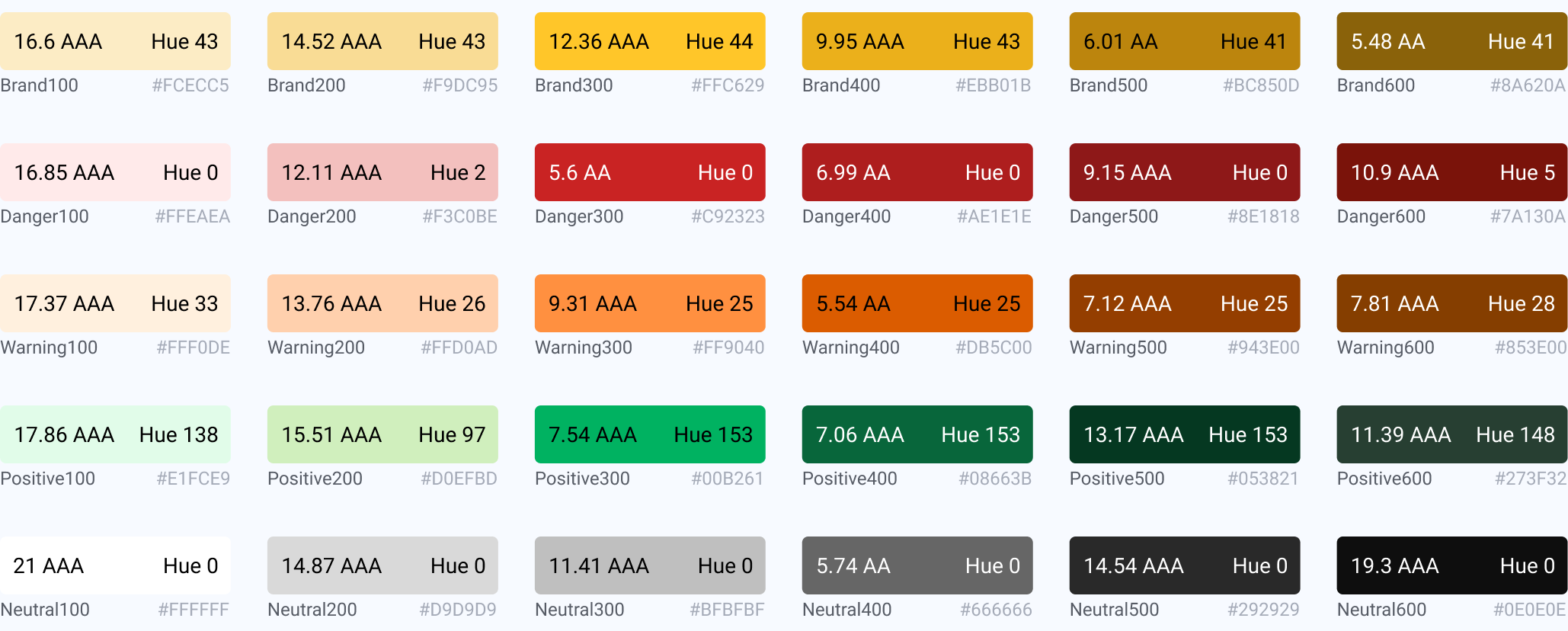Click the Positive400 name label
Image resolution: width=1568 pixels, height=631 pixels.
click(x=850, y=479)
